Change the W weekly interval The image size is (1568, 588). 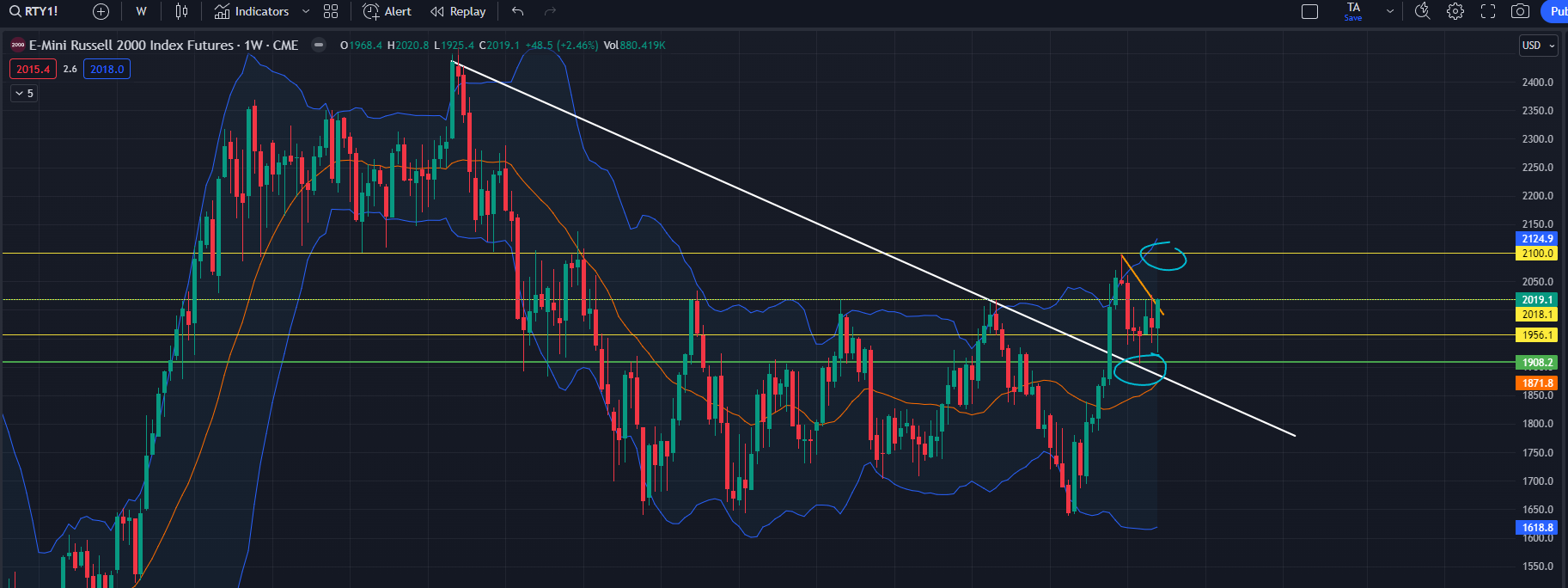141,11
